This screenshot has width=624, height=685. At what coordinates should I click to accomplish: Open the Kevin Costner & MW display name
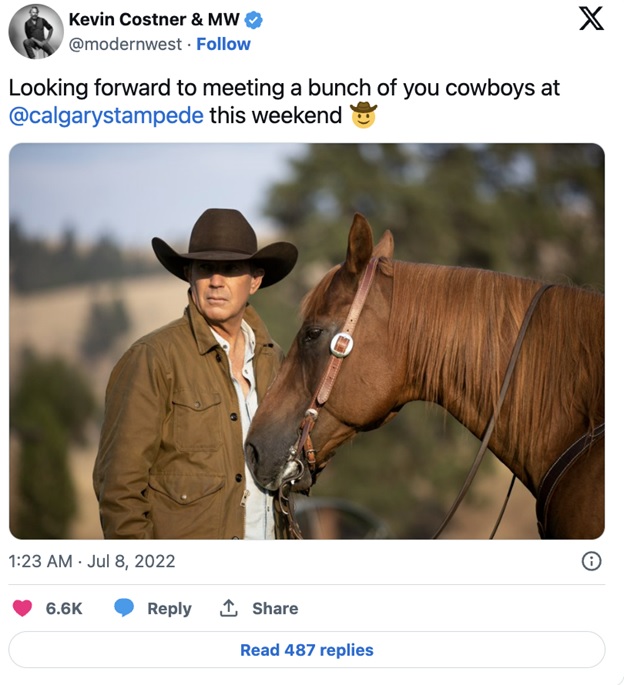pos(155,19)
